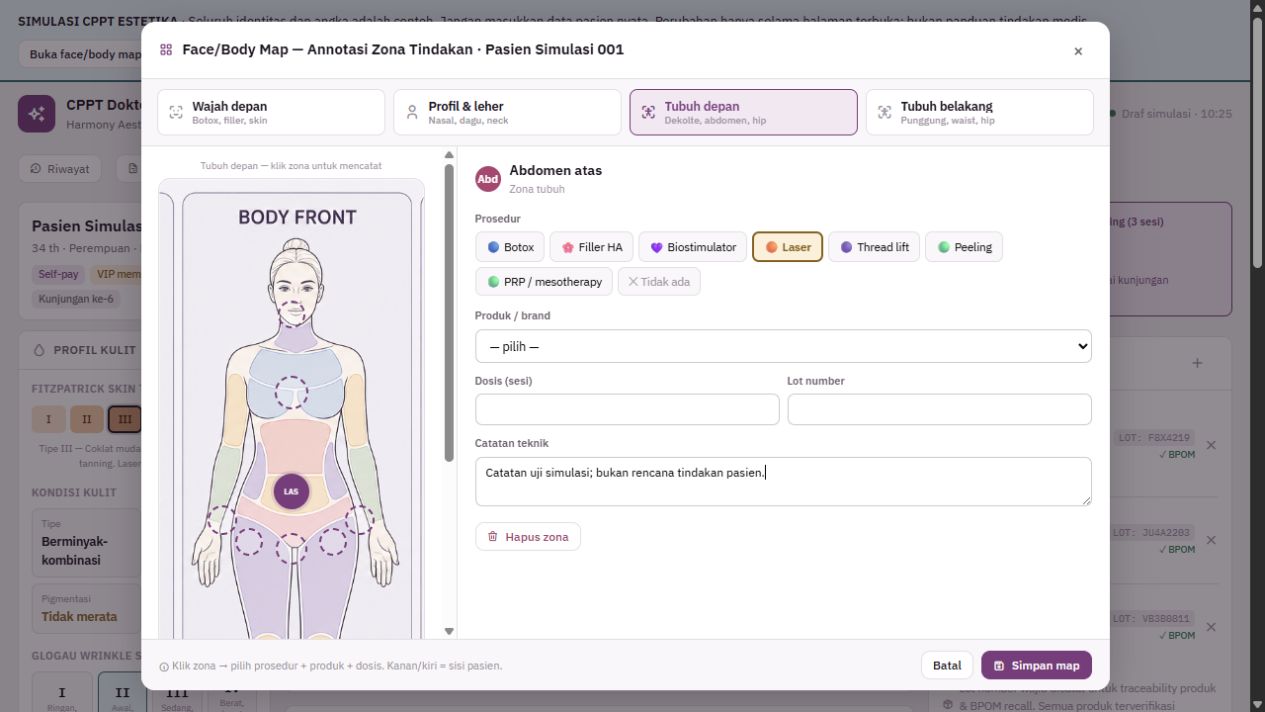Click the info icon in dialog footer hint
The height and width of the screenshot is (712, 1265).
(x=164, y=667)
